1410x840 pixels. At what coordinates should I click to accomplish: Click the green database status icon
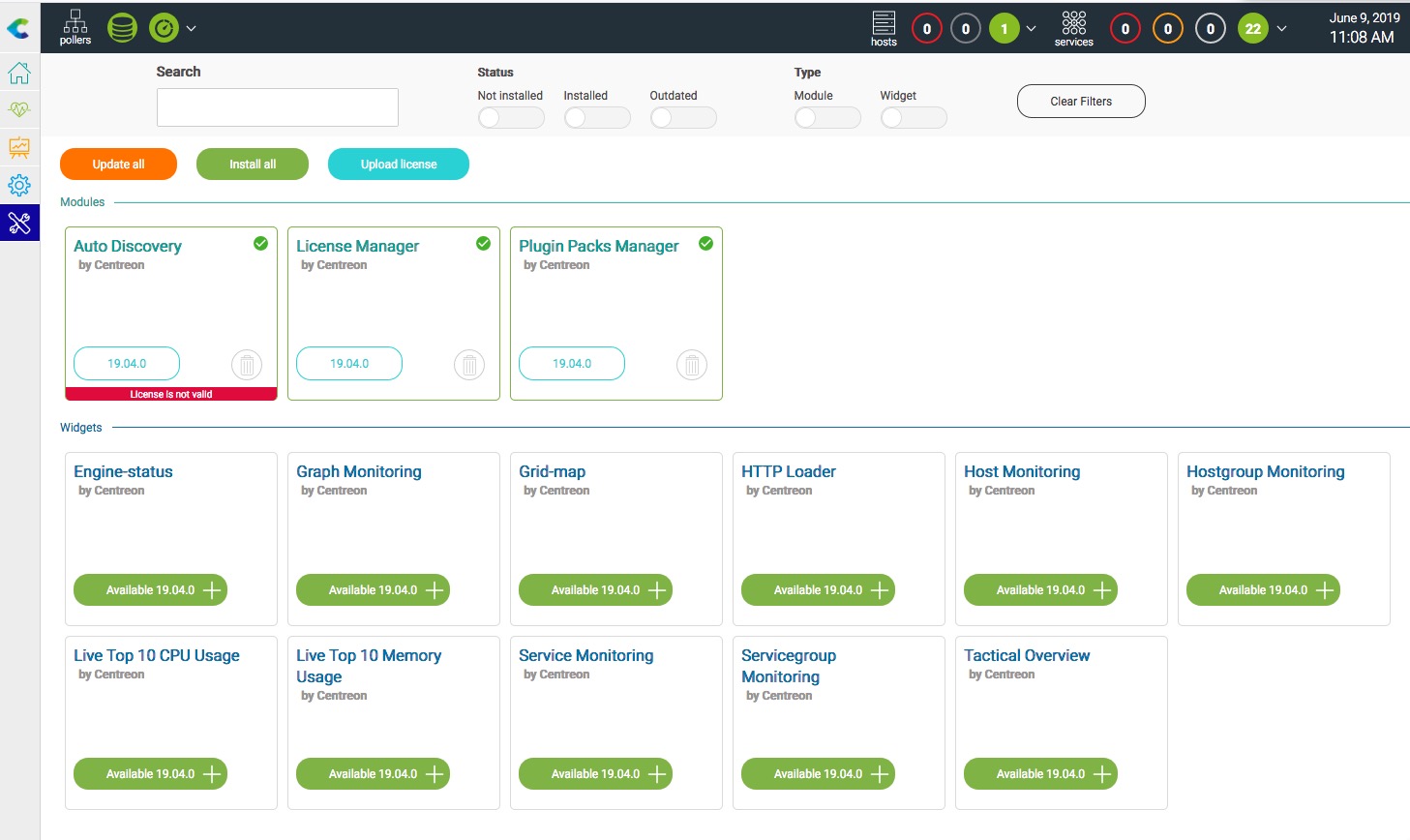(122, 28)
